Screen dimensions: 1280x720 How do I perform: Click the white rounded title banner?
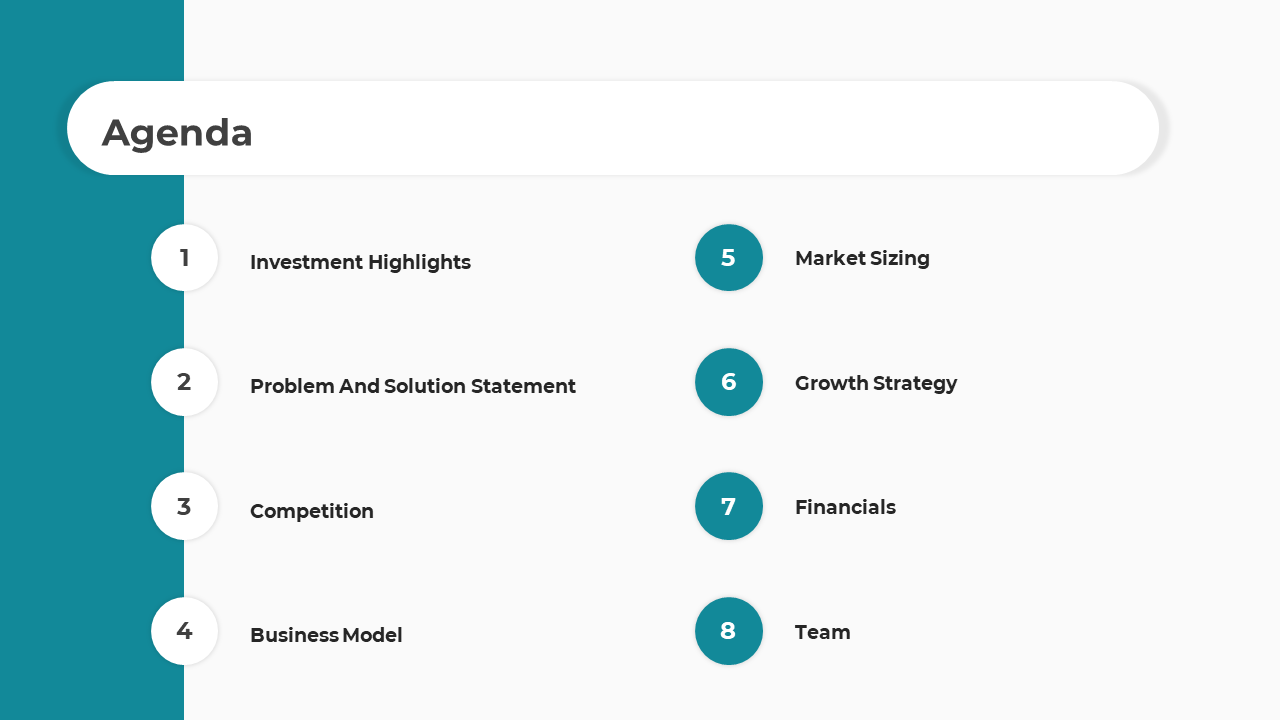pos(613,128)
